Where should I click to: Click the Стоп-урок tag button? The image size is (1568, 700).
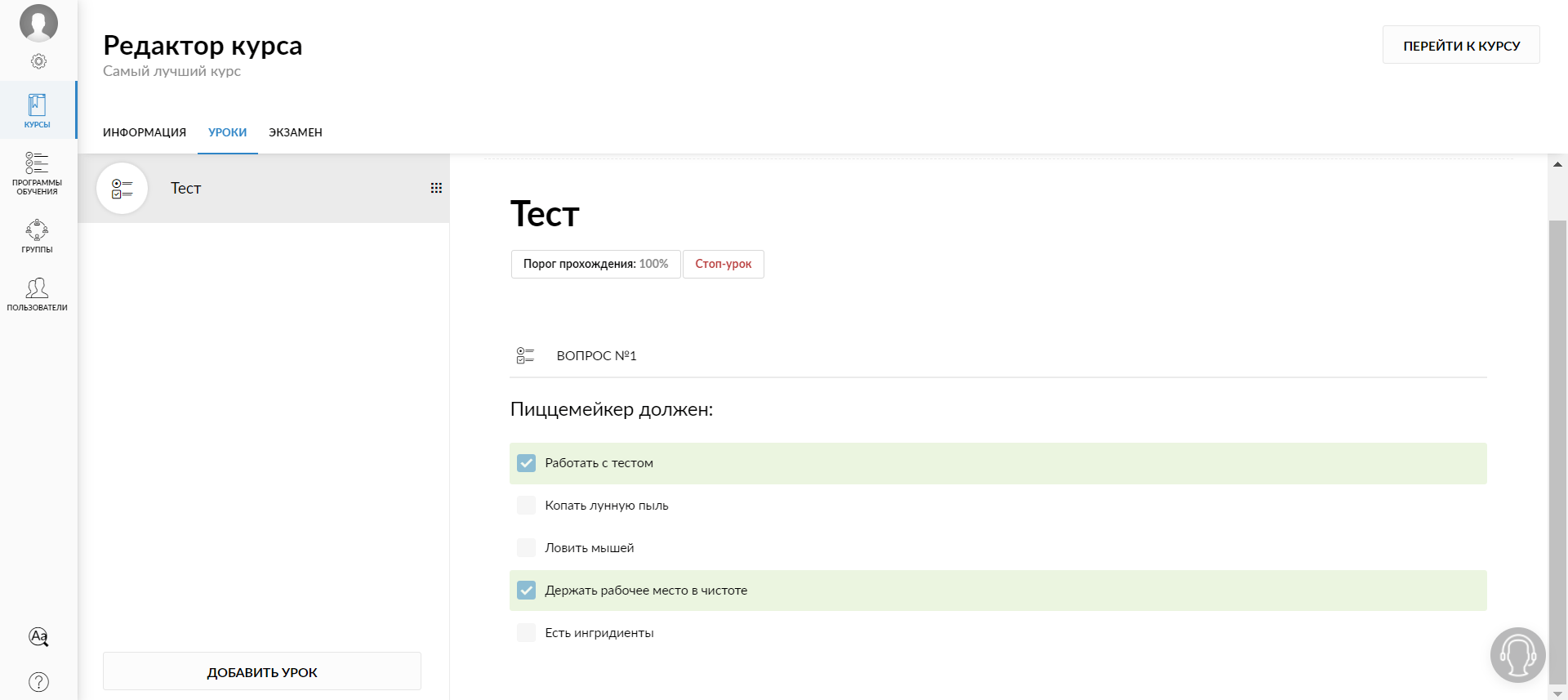[723, 264]
